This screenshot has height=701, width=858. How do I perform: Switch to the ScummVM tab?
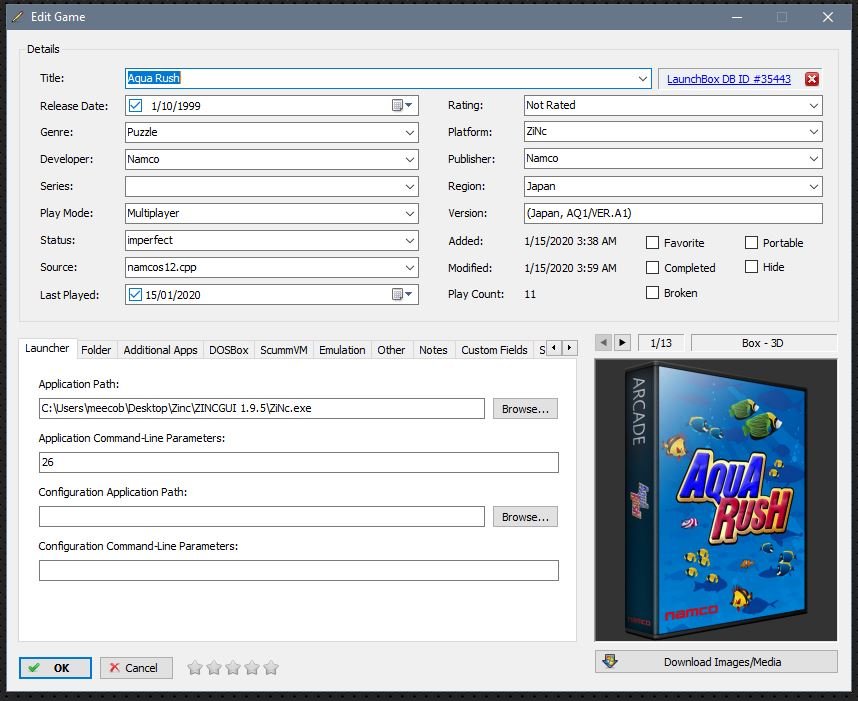[x=283, y=350]
